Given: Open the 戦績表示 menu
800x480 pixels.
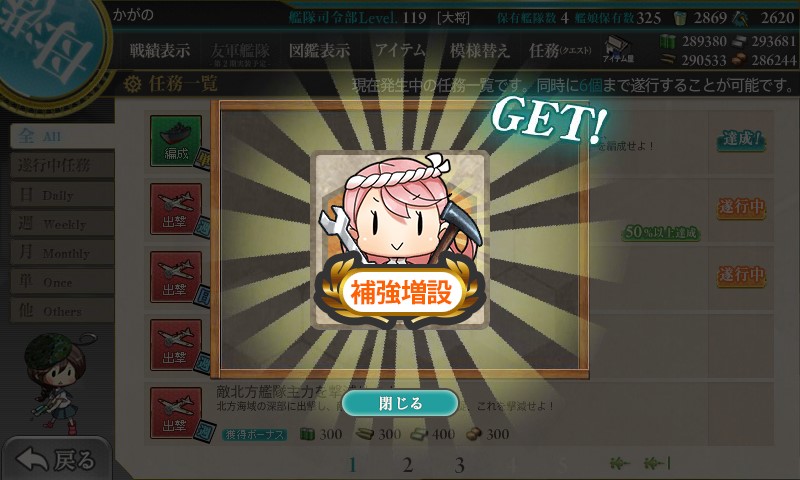Looking at the screenshot, I should pos(160,50).
